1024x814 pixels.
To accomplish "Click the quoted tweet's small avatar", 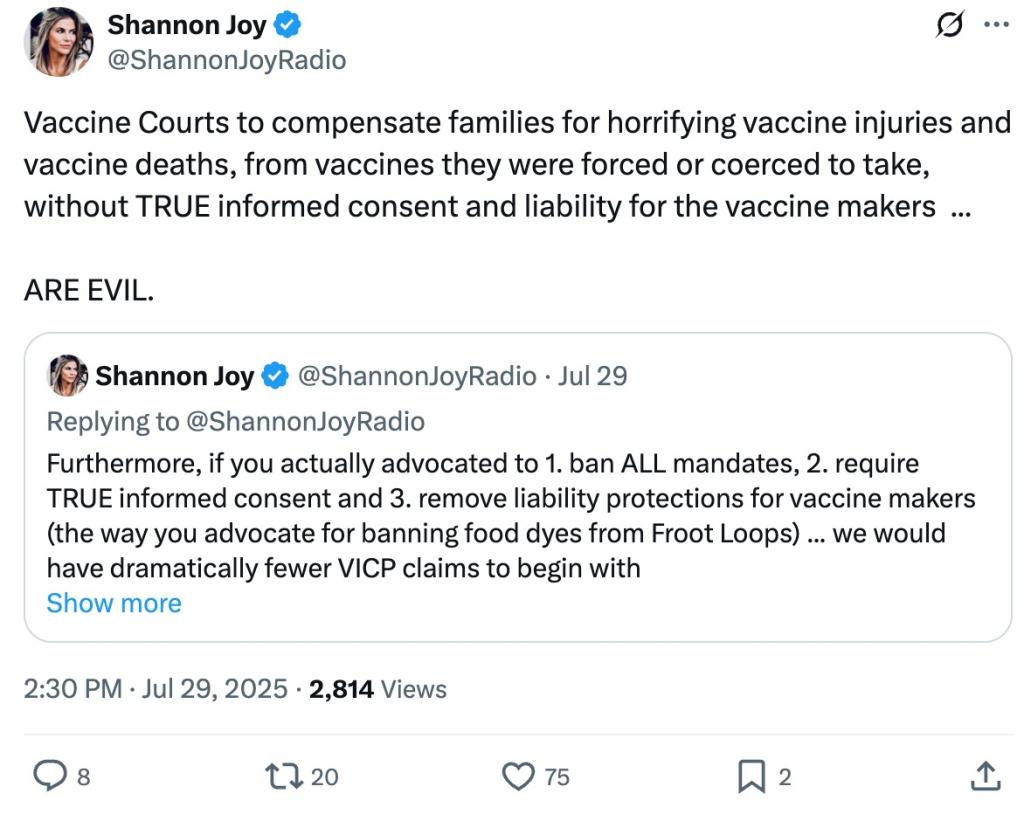I will tap(67, 378).
